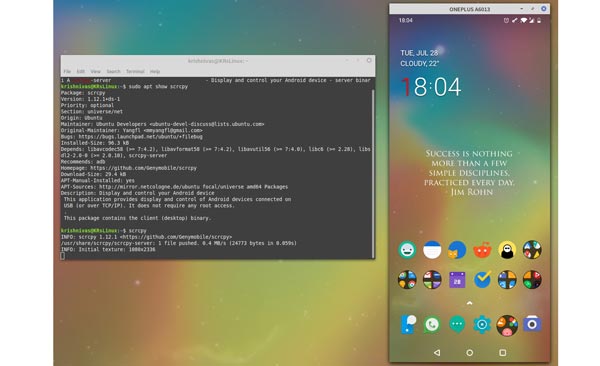Image resolution: width=600 pixels, height=366 pixels.
Task: Close the terminal window
Action: (369, 60)
